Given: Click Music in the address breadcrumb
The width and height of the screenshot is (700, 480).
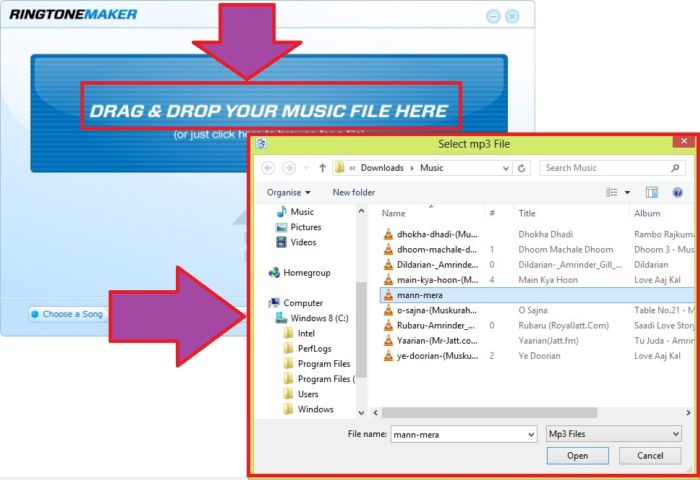Looking at the screenshot, I should coord(432,168).
